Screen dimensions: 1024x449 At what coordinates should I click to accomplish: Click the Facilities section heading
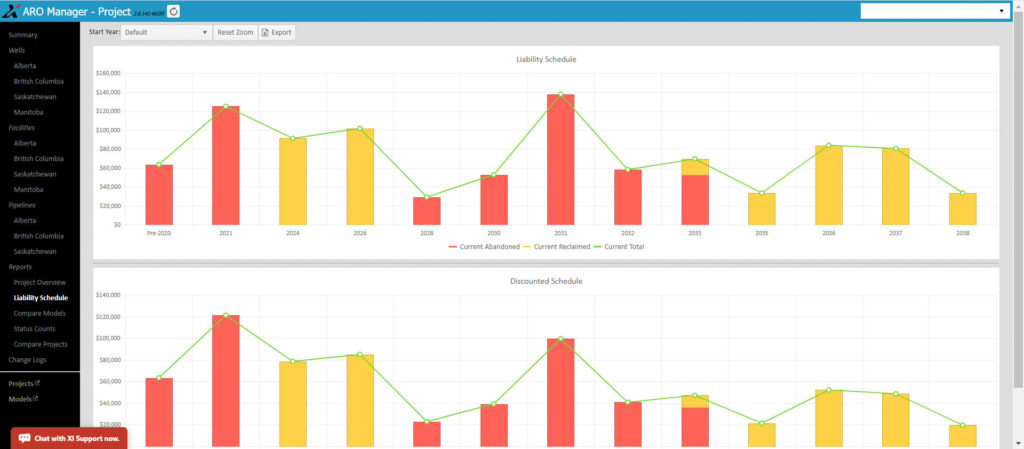[x=22, y=128]
